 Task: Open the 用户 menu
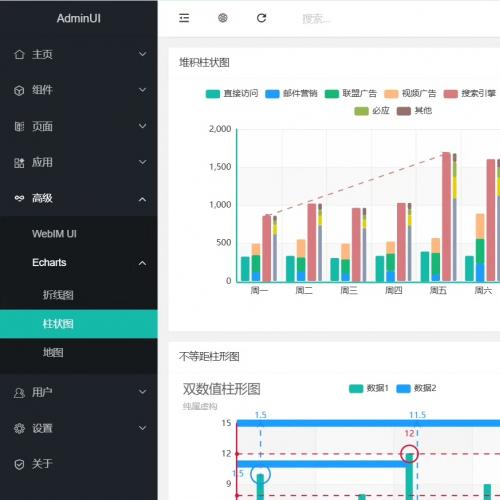(79, 392)
